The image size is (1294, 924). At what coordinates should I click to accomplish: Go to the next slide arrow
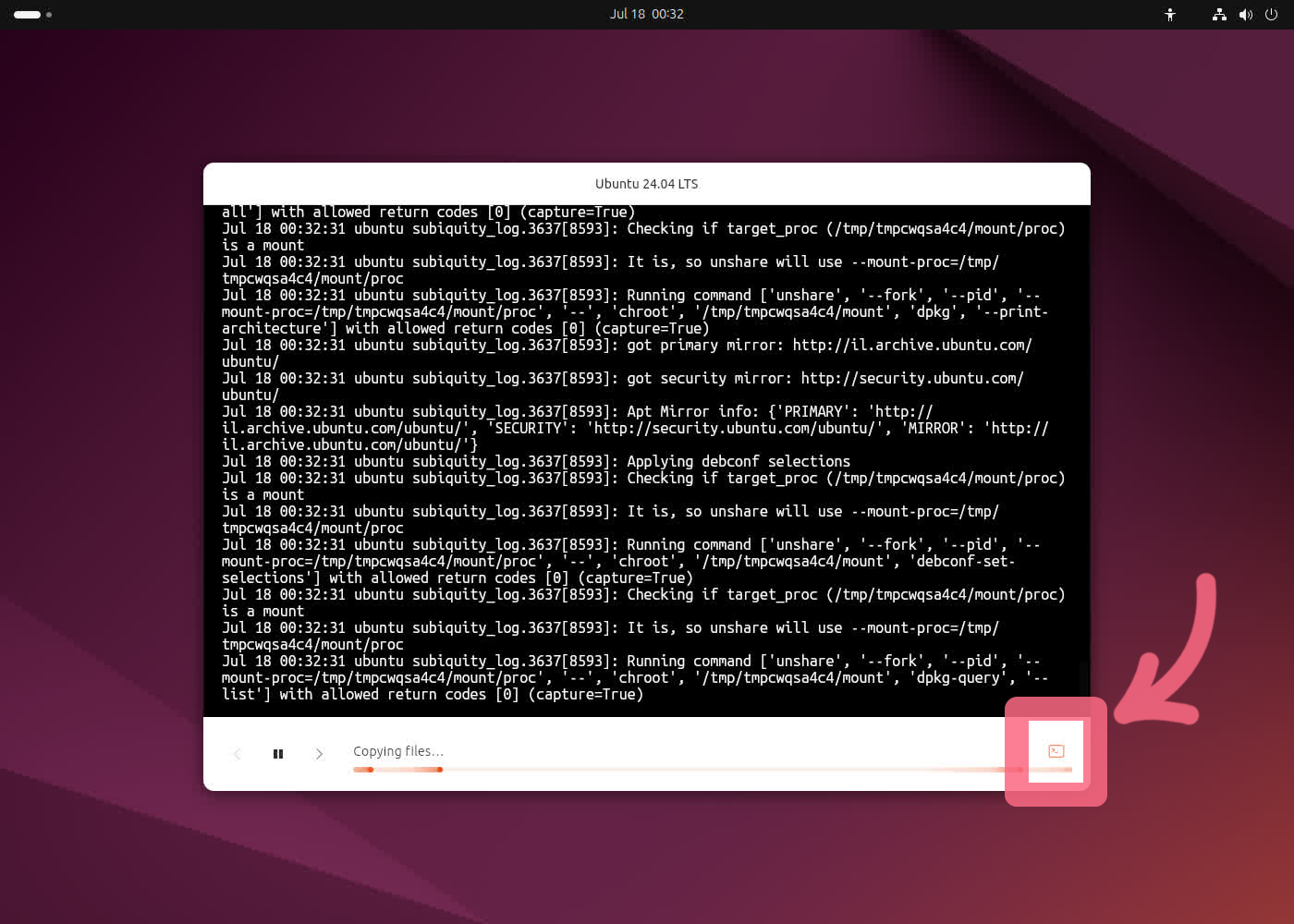click(x=319, y=754)
